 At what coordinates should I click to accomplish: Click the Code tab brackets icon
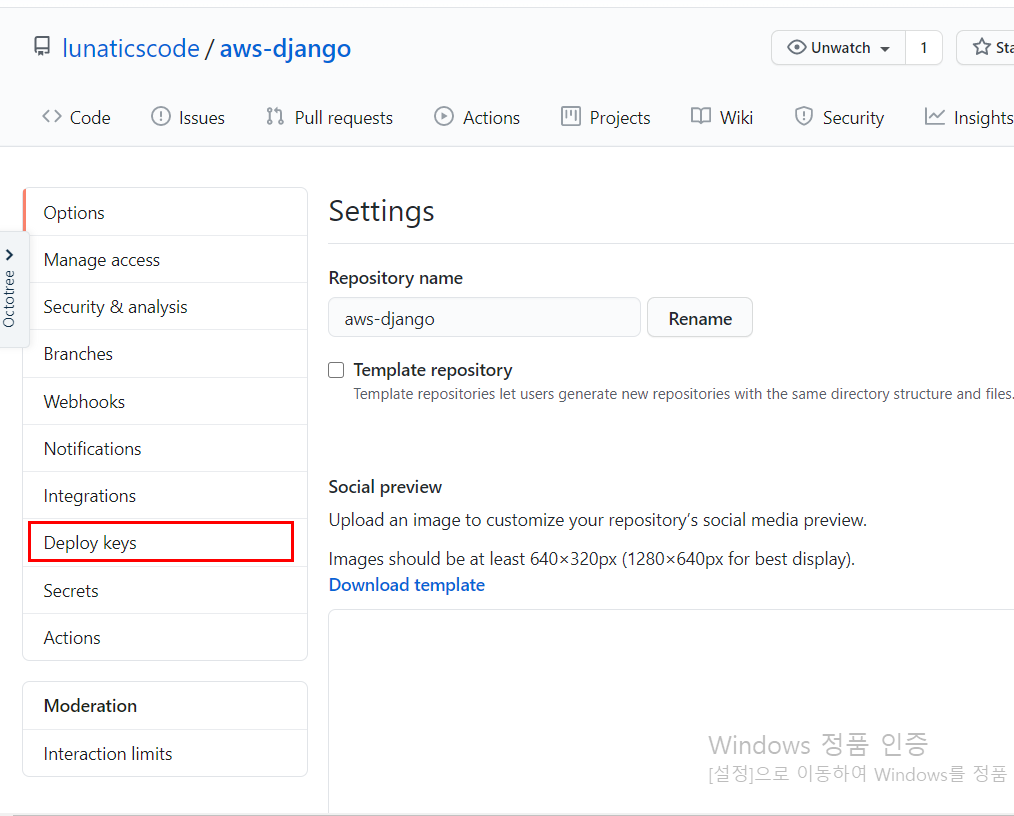click(x=52, y=116)
